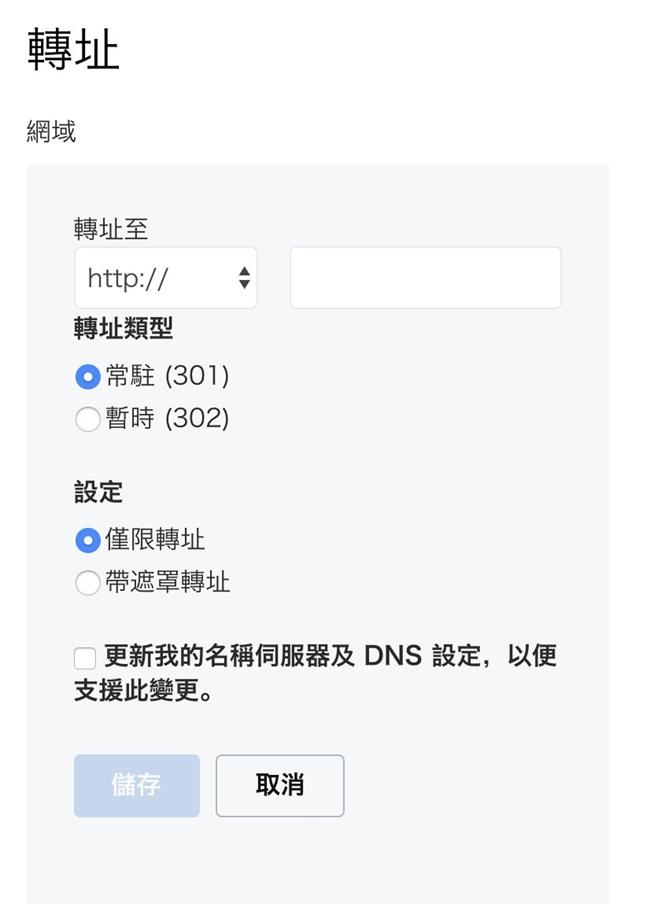Click the 帶遮罩轉址 label text
The image size is (650, 922).
tap(167, 582)
